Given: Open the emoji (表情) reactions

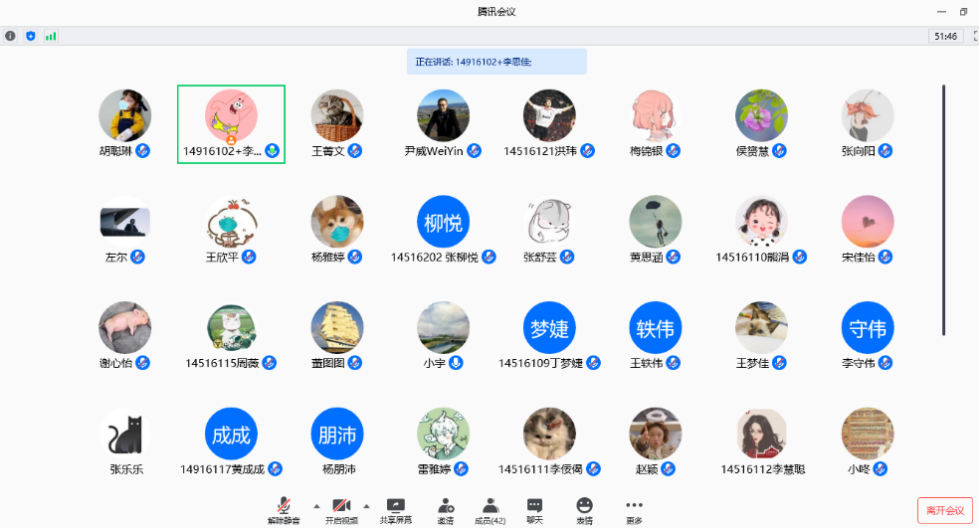Looking at the screenshot, I should (x=584, y=510).
